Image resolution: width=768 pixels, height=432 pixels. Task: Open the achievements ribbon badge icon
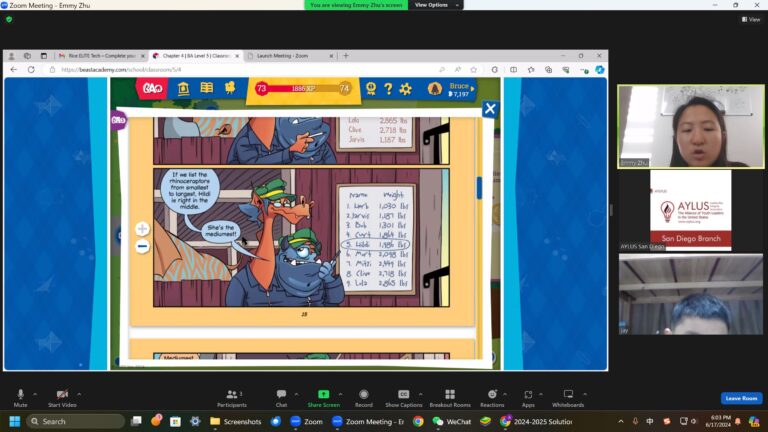coord(371,89)
